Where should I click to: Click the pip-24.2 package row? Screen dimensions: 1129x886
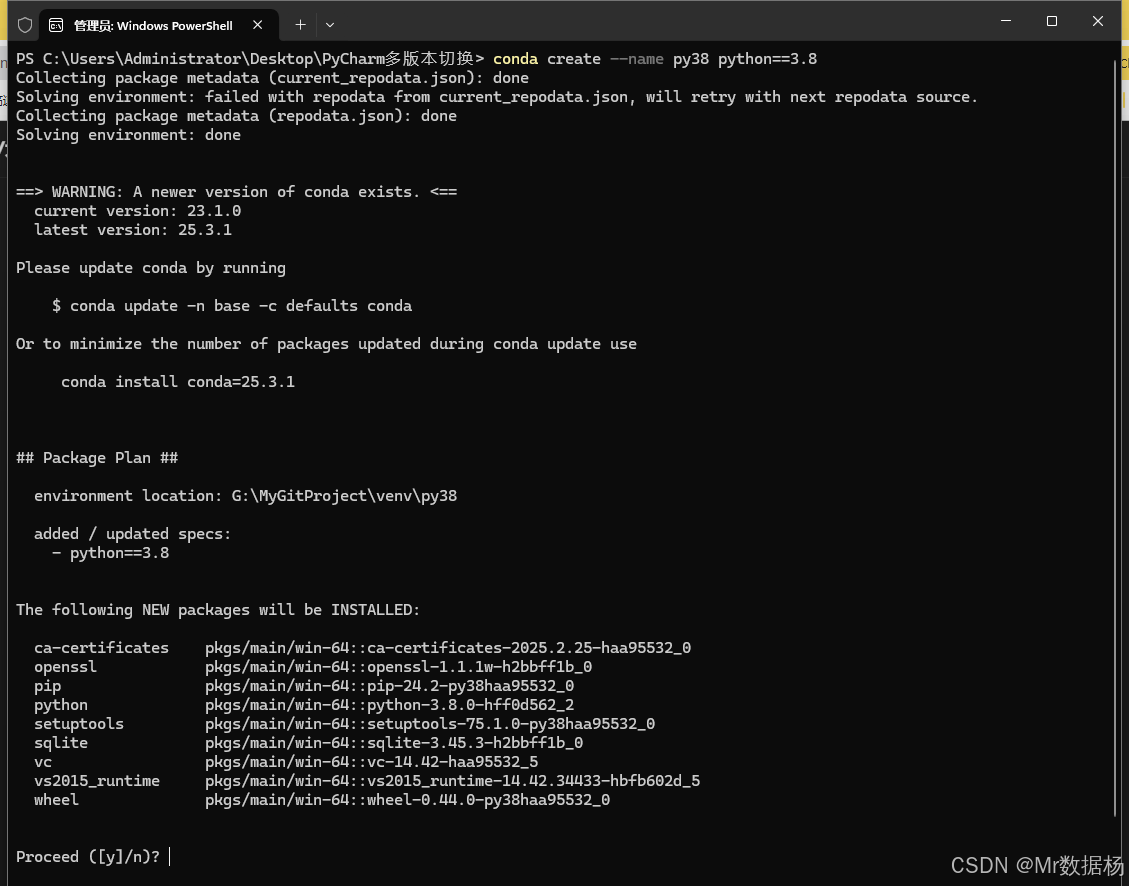point(304,686)
